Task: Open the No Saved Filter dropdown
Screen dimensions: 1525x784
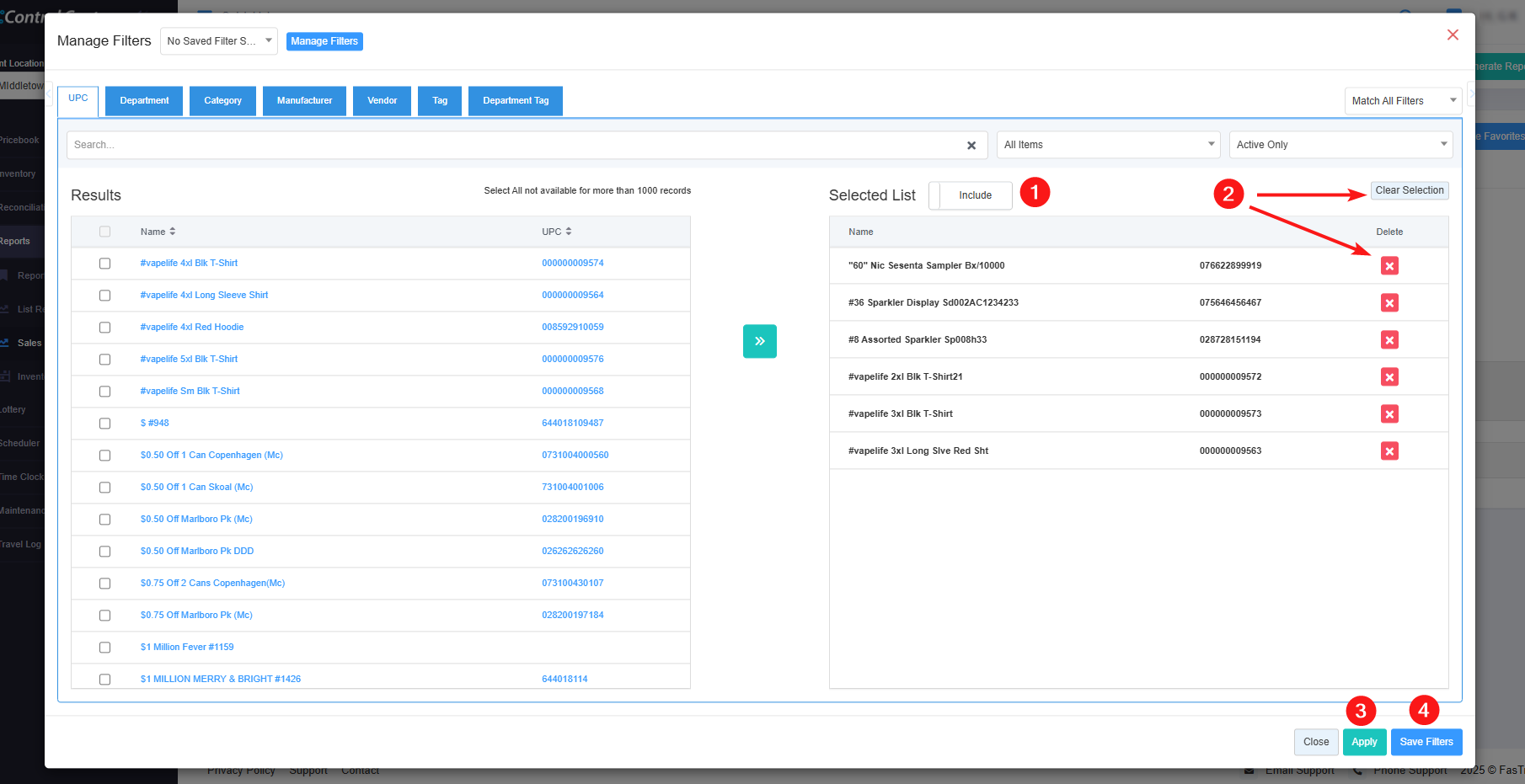Action: tap(218, 41)
